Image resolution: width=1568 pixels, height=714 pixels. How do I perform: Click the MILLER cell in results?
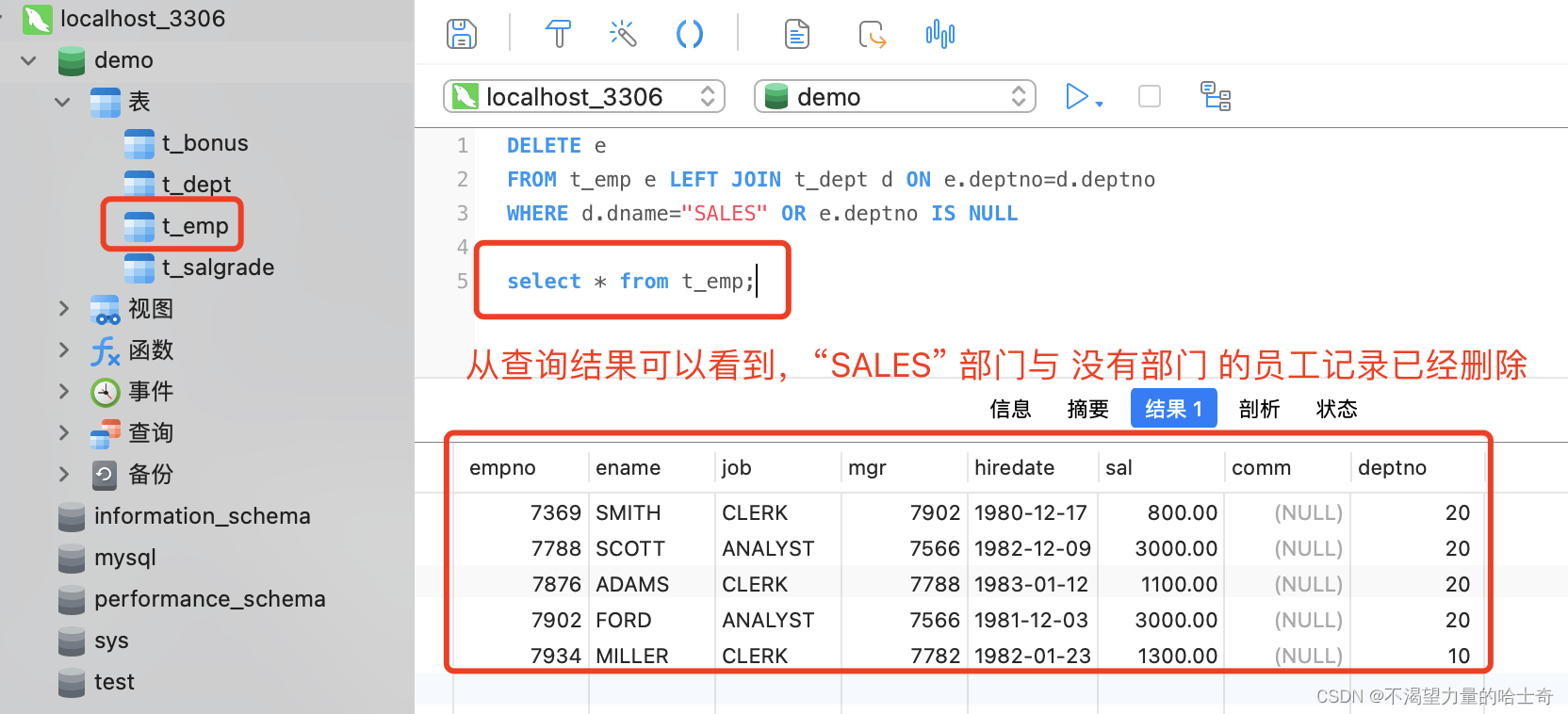(632, 656)
